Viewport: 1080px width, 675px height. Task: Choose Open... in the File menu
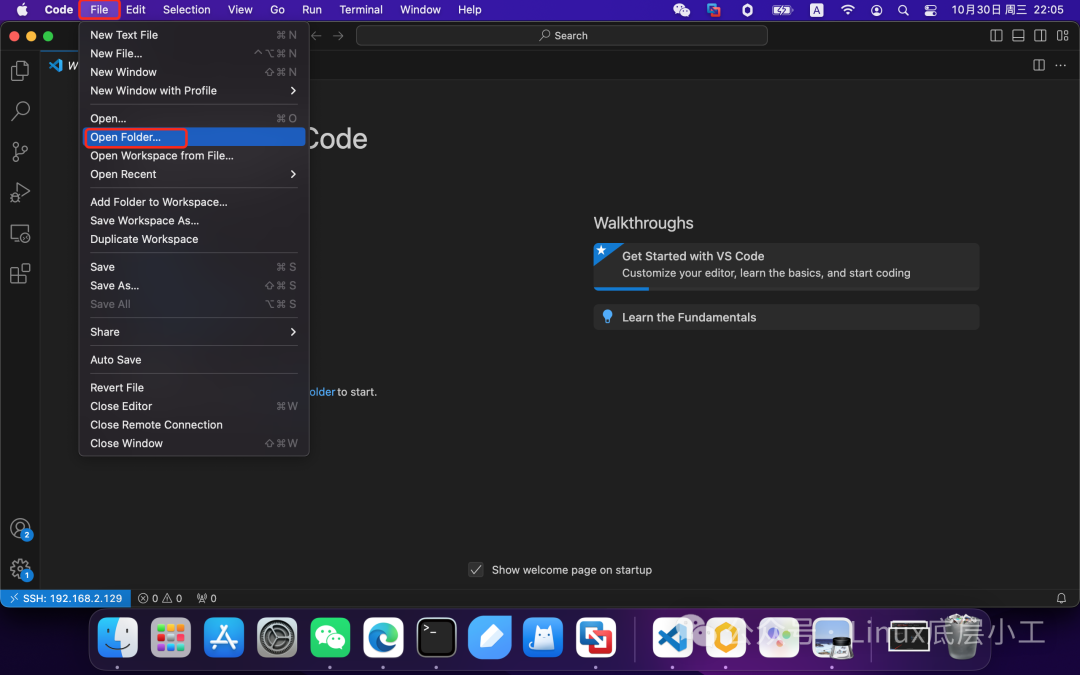coord(194,118)
